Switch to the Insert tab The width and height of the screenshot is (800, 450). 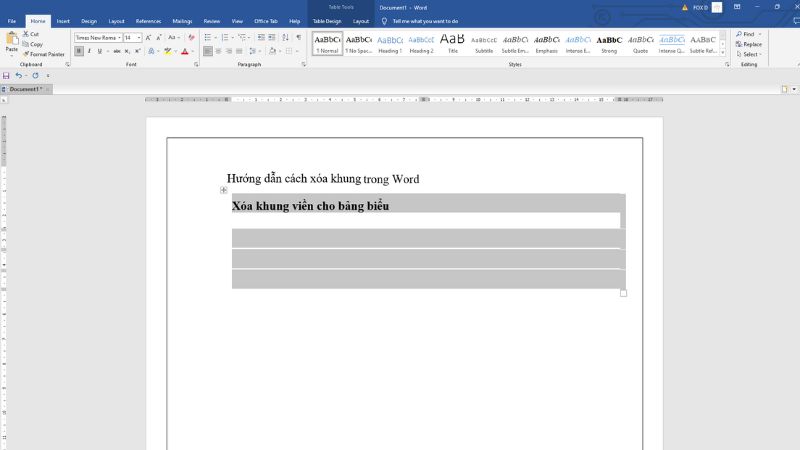(63, 20)
